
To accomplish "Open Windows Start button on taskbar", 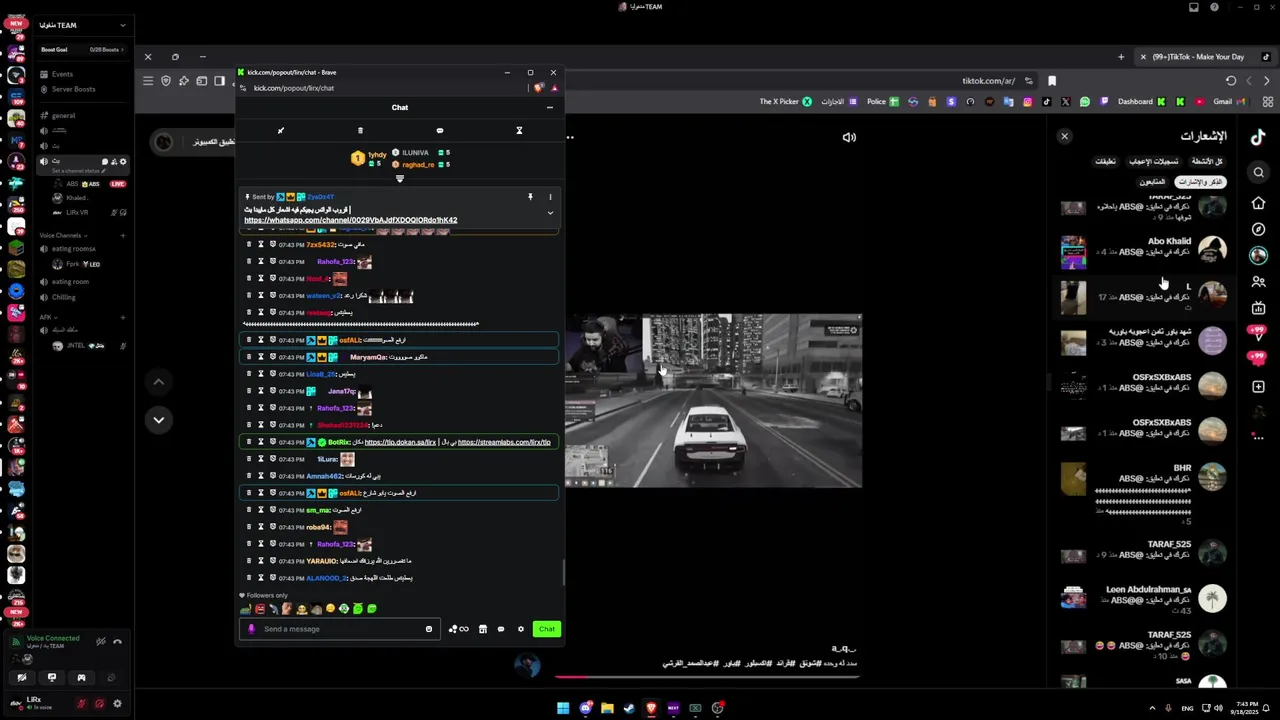I will (563, 708).
